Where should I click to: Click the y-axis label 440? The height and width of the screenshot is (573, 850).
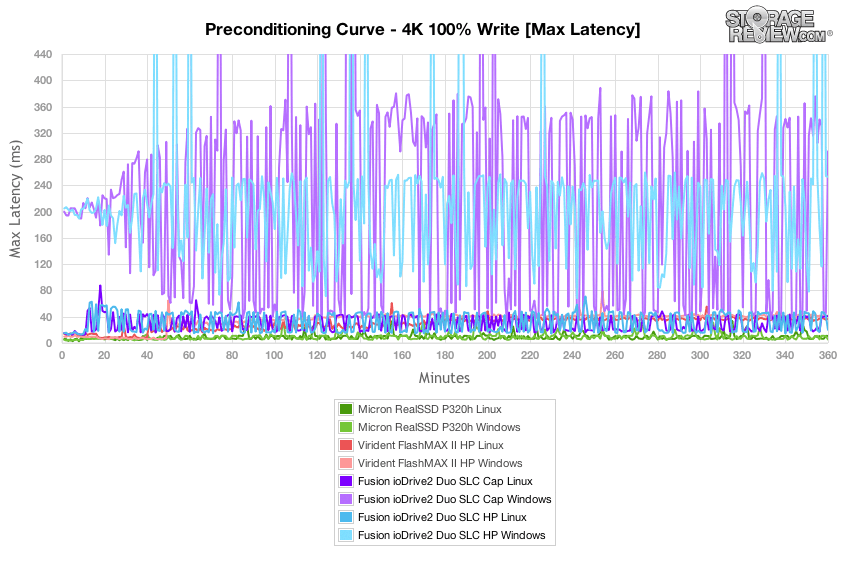click(x=43, y=54)
